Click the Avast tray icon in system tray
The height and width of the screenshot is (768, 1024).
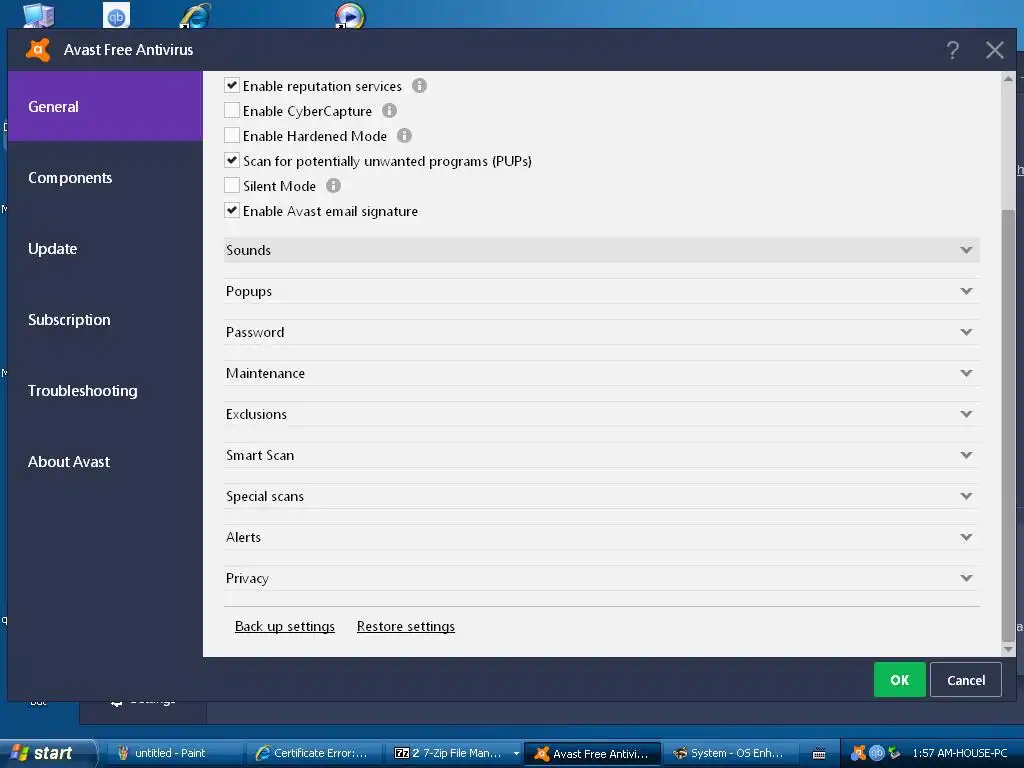(x=858, y=753)
